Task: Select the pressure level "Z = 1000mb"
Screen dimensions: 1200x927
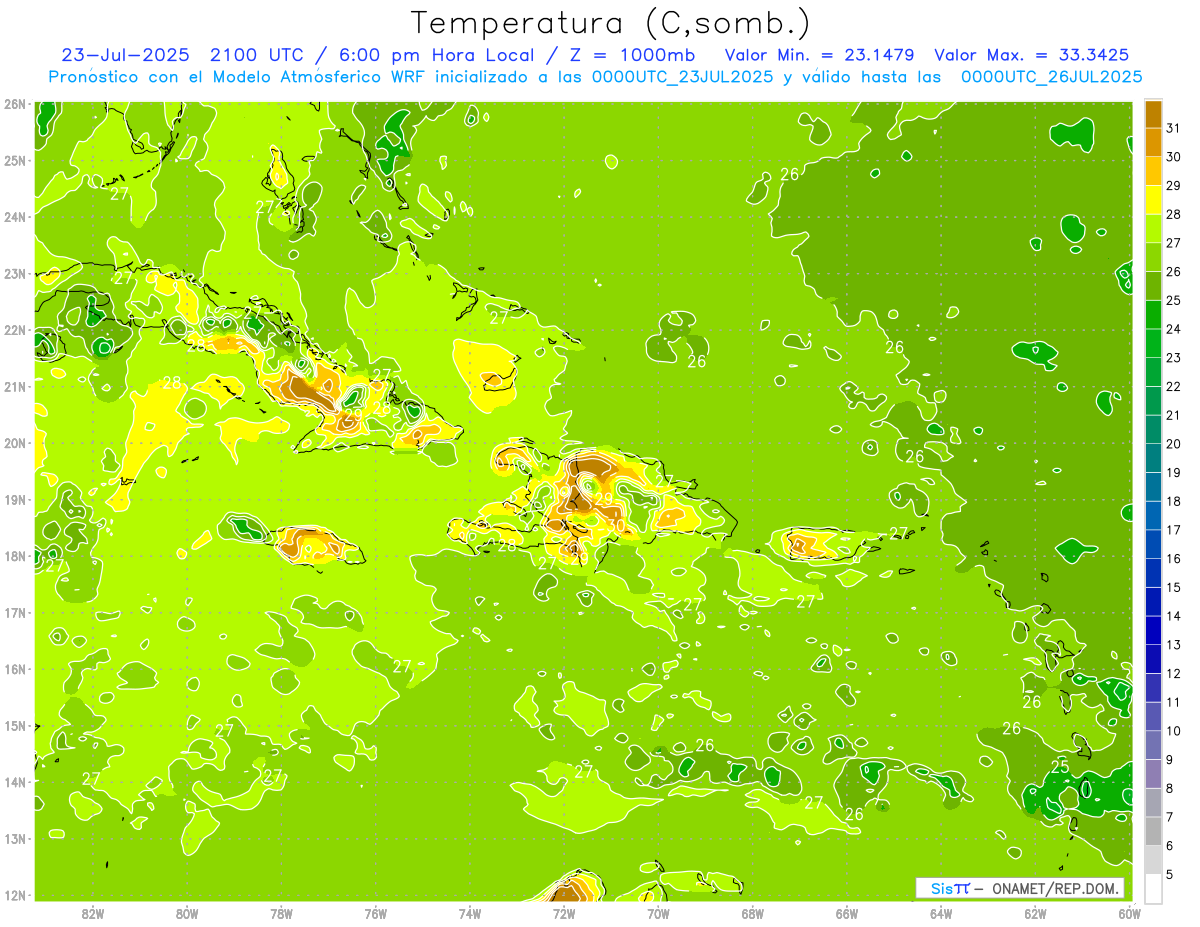Action: pyautogui.click(x=632, y=54)
